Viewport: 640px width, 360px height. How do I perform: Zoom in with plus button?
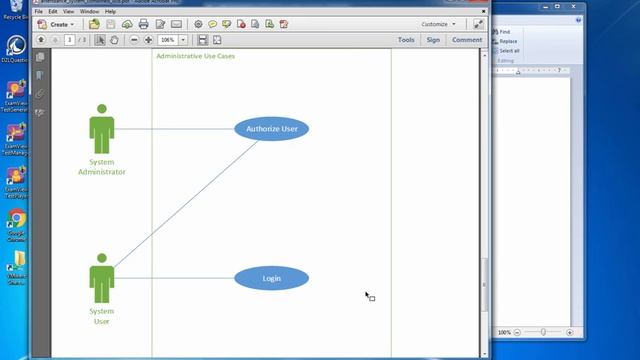point(149,40)
